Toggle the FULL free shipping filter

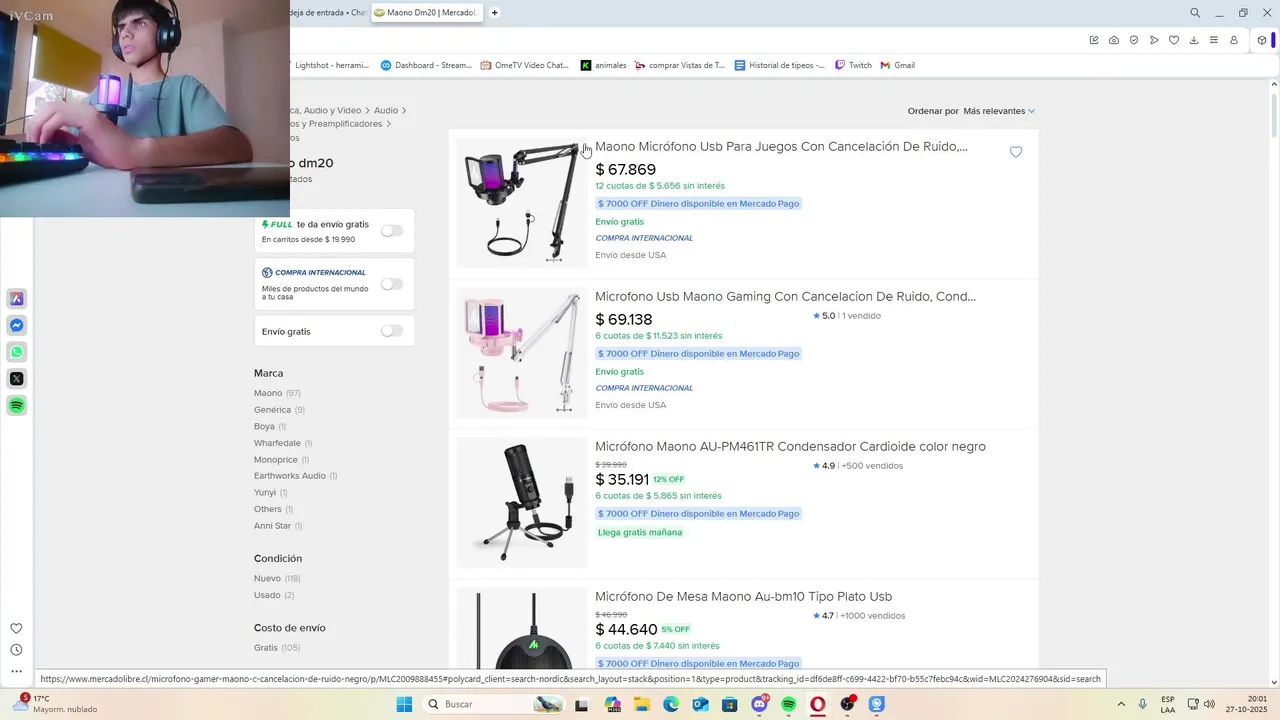click(392, 231)
